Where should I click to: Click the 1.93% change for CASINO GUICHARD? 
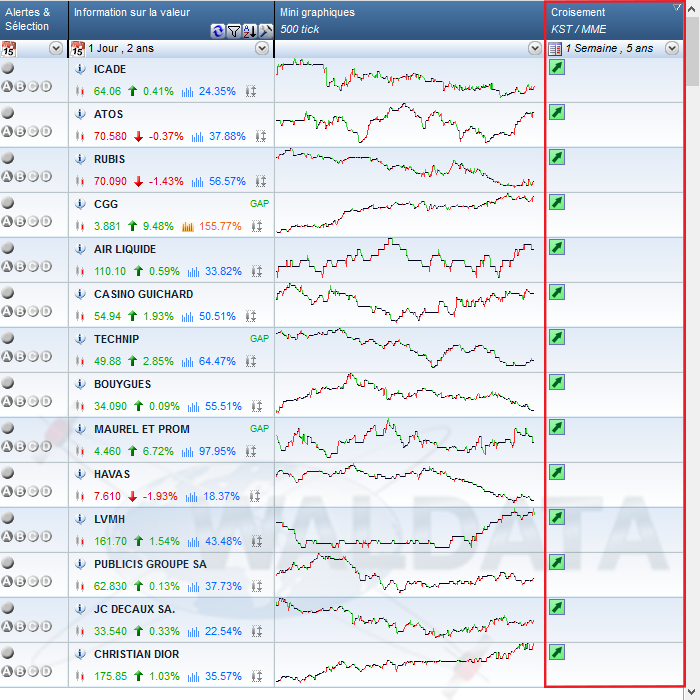(x=158, y=317)
